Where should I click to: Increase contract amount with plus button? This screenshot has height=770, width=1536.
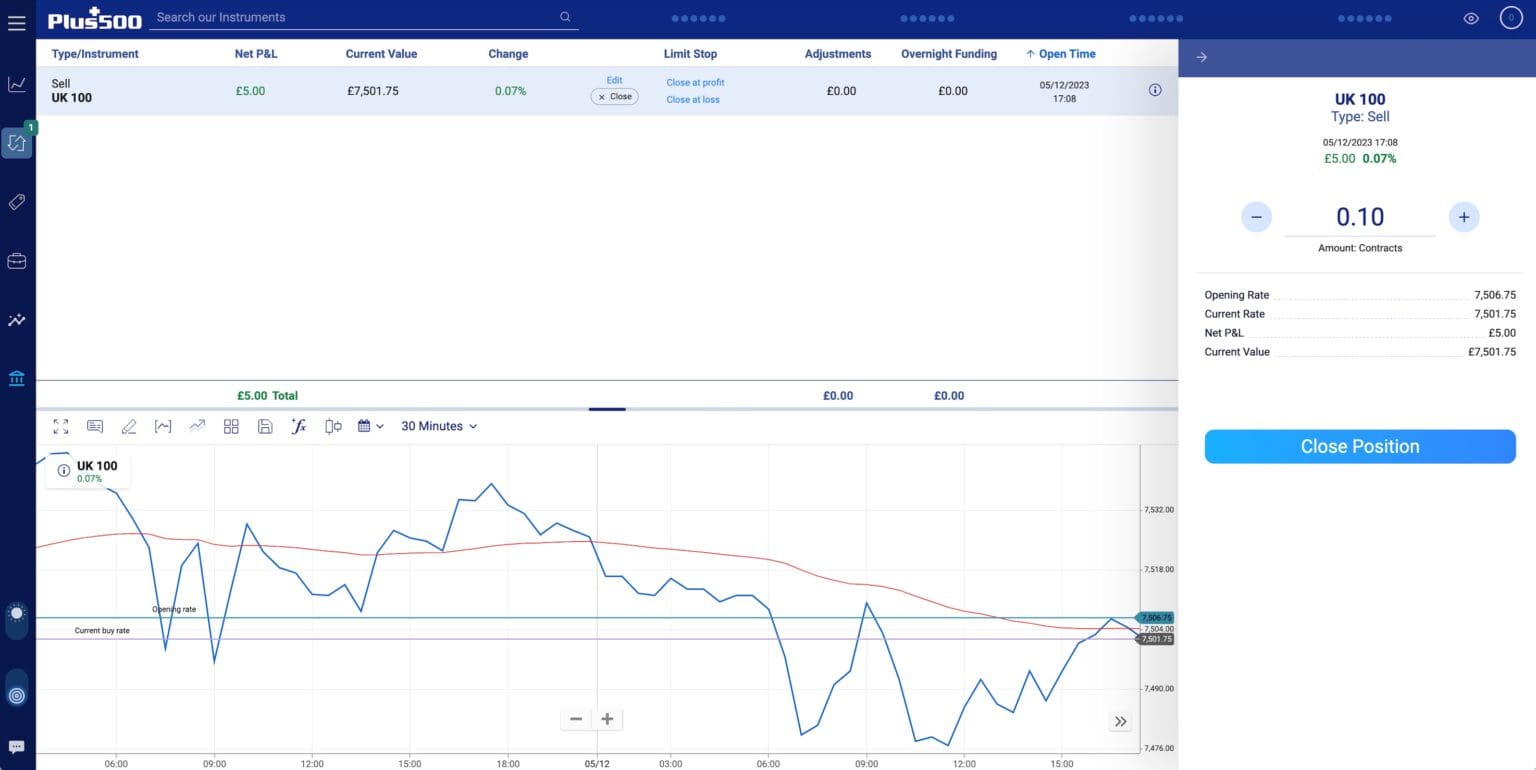coord(1463,217)
